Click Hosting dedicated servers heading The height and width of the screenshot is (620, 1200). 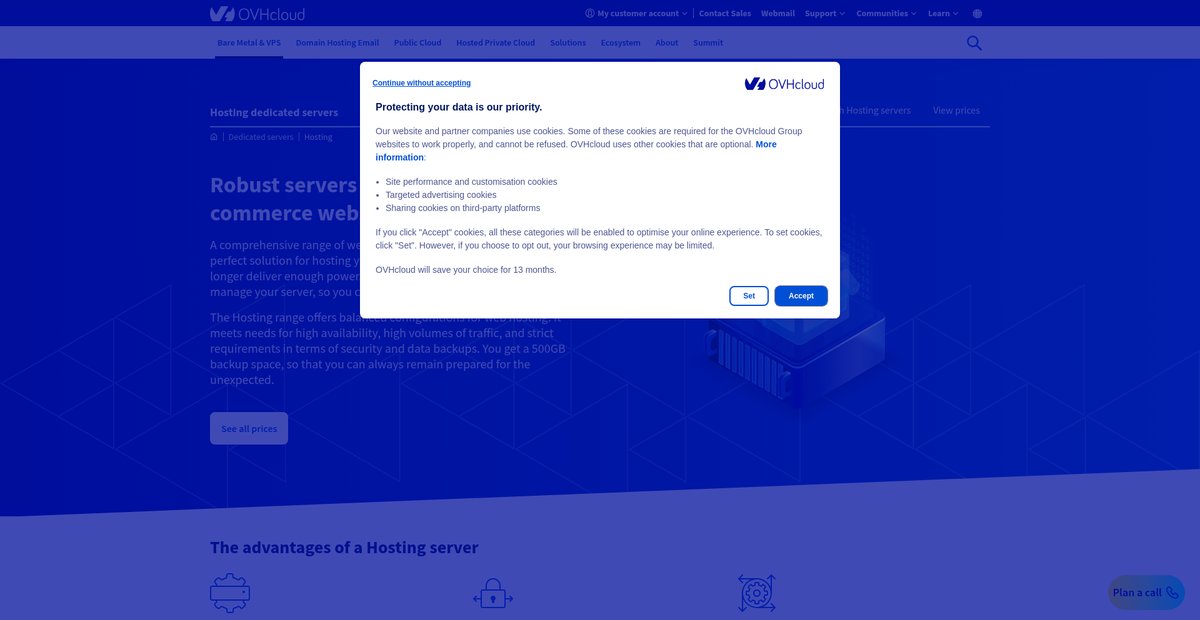274,112
